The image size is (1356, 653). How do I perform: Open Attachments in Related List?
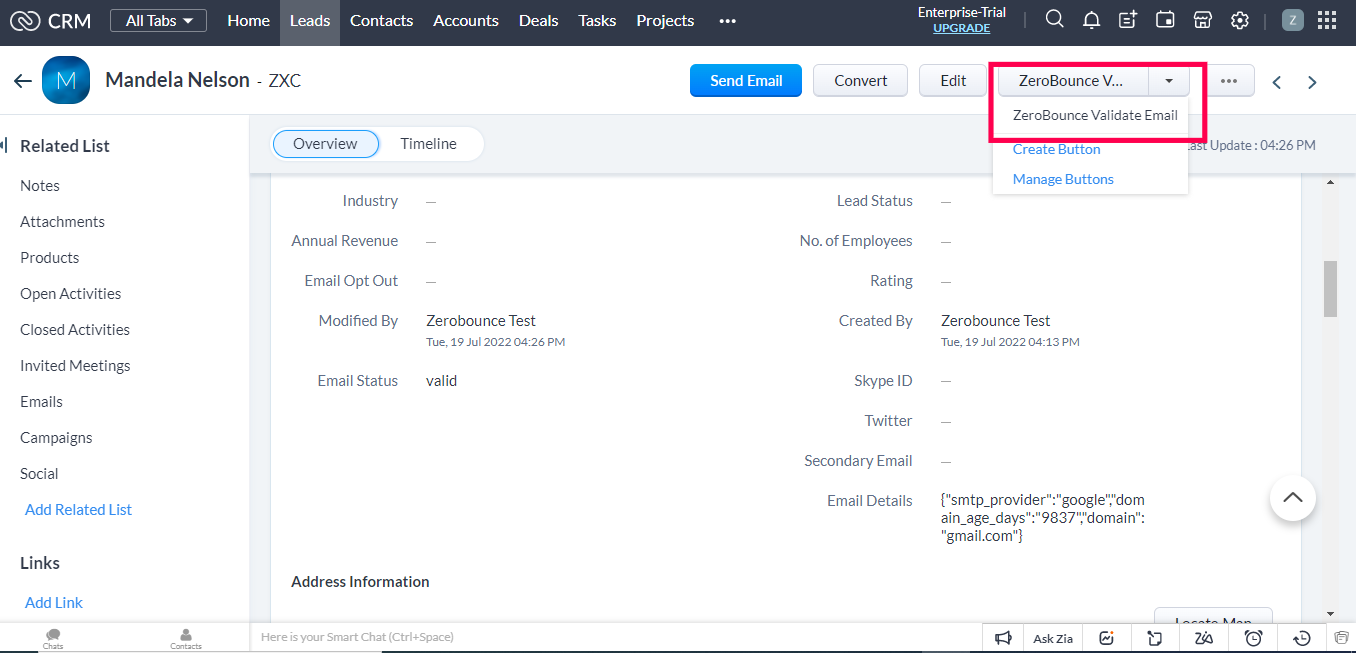pyautogui.click(x=62, y=222)
